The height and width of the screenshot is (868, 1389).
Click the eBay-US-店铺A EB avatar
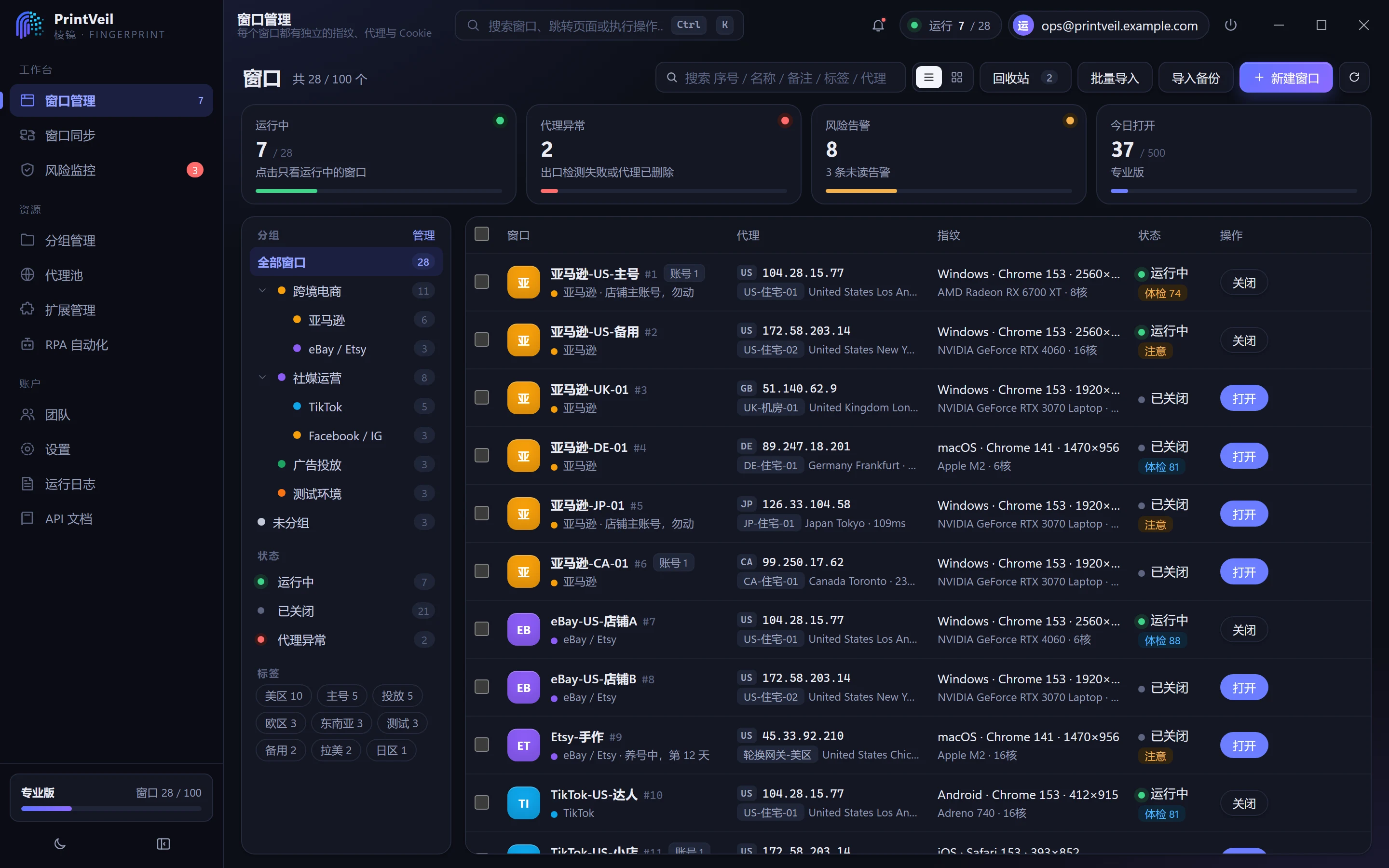[x=523, y=630]
